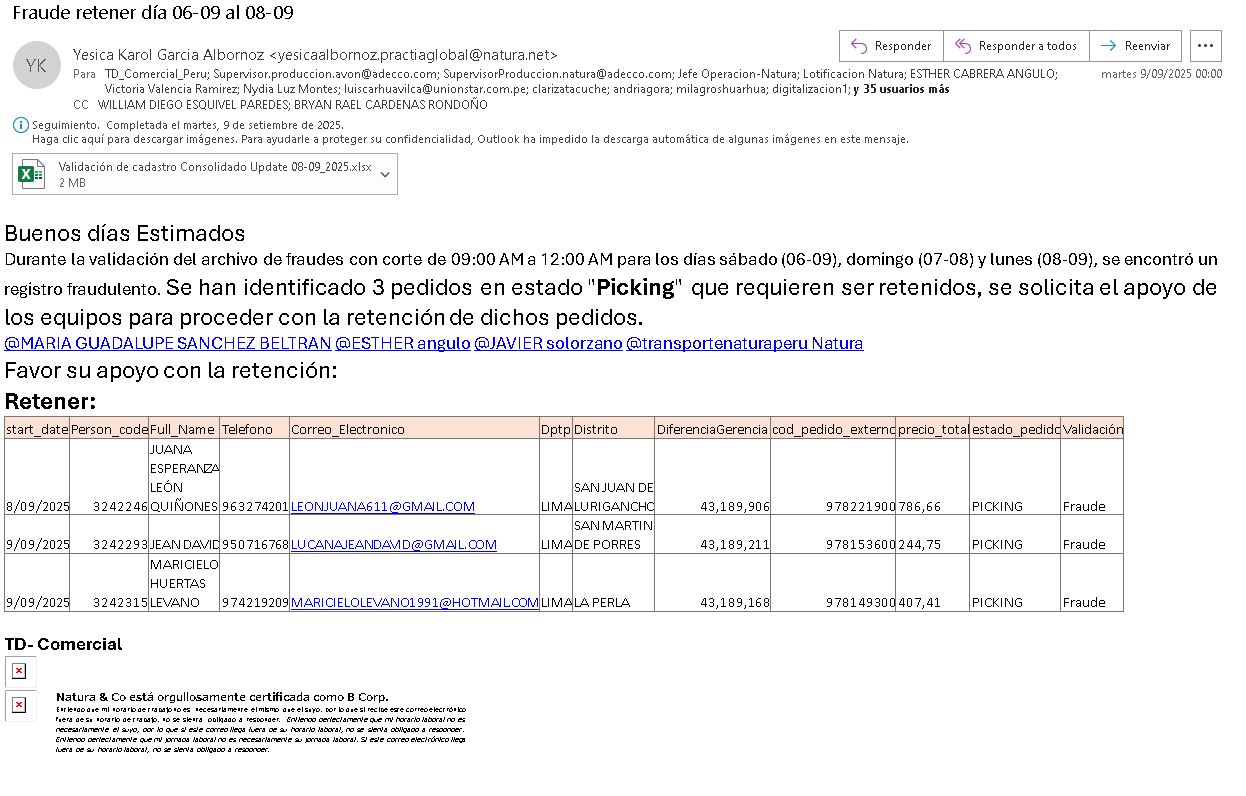This screenshot has height=796, width=1246.
Task: Click the mention MARIA GUADALUPE SANCHEZ BELTRAN
Action: click(x=167, y=343)
